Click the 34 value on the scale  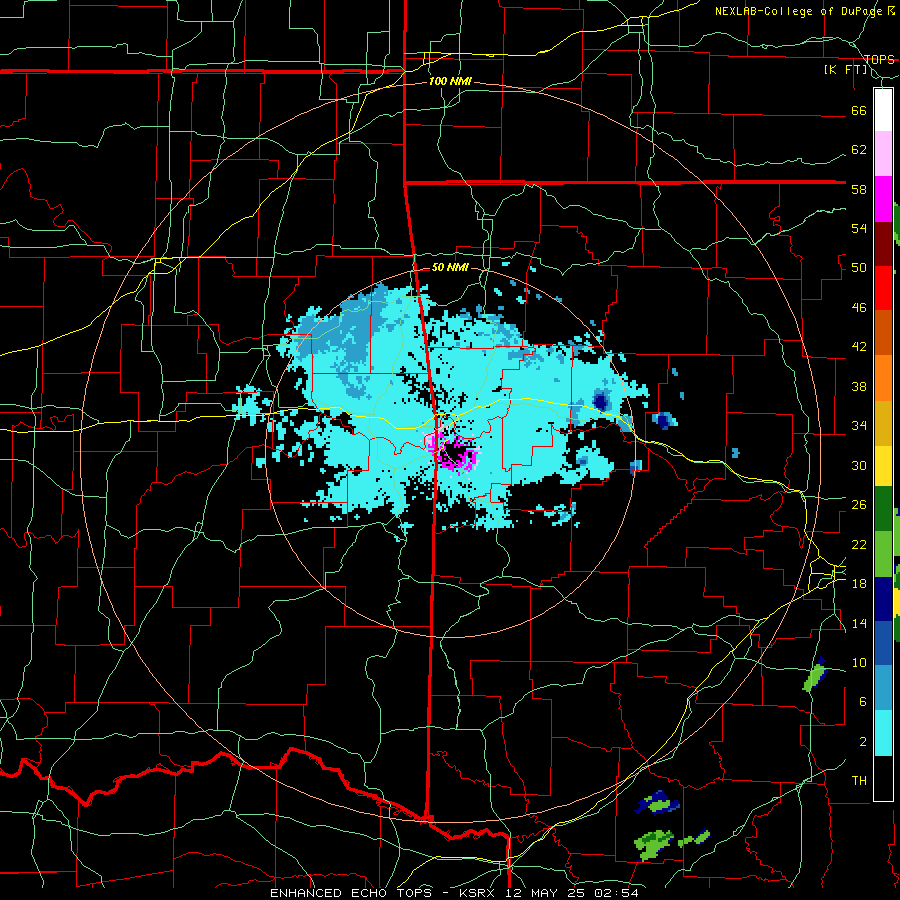pyautogui.click(x=859, y=426)
